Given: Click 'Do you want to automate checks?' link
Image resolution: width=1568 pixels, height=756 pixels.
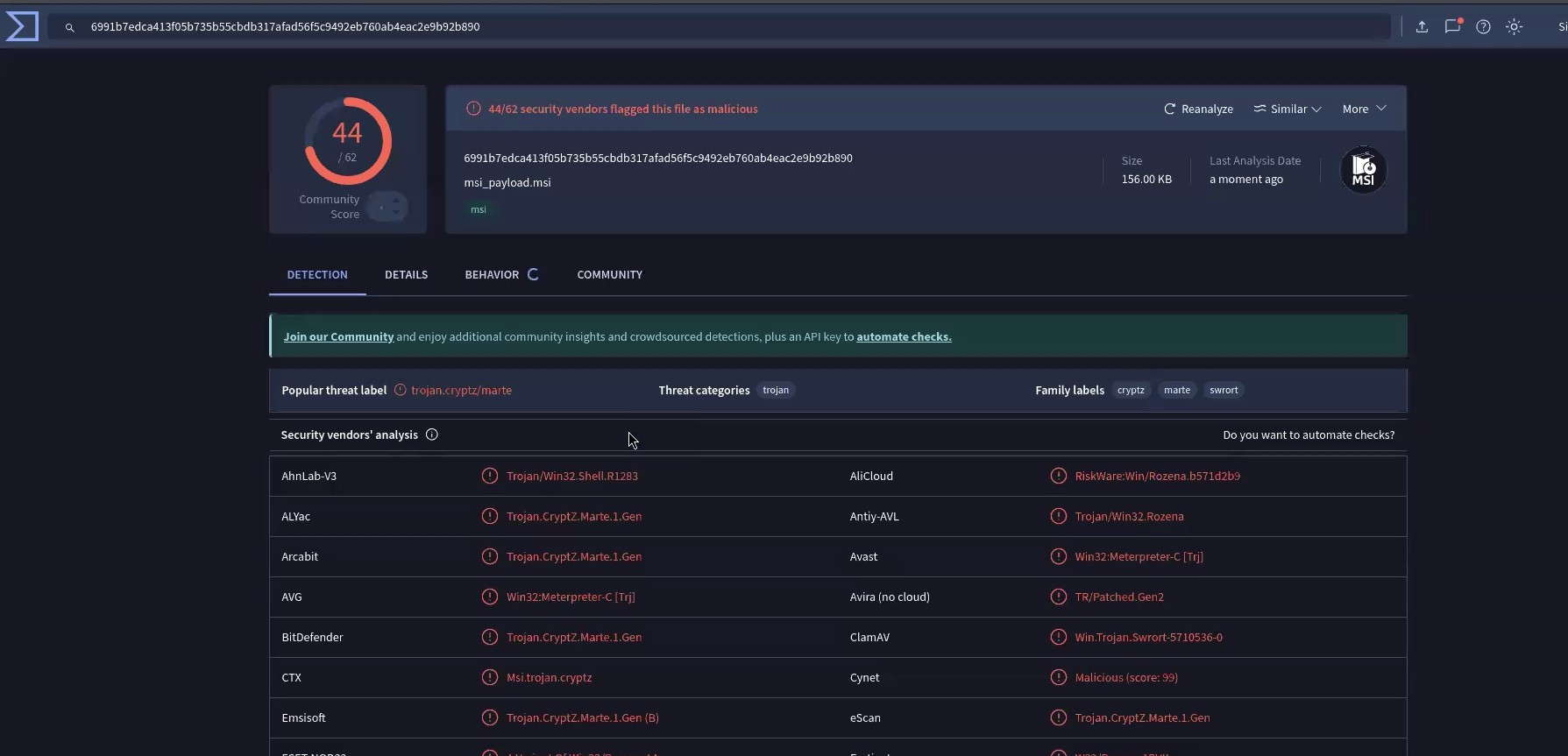Looking at the screenshot, I should [x=1309, y=435].
